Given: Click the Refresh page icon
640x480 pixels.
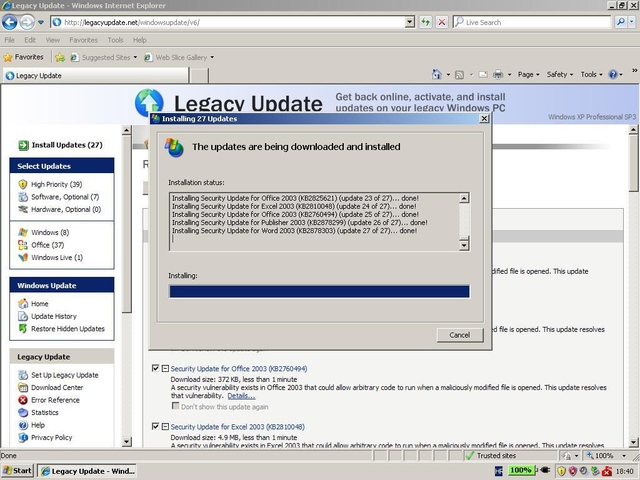Looking at the screenshot, I should (427, 21).
